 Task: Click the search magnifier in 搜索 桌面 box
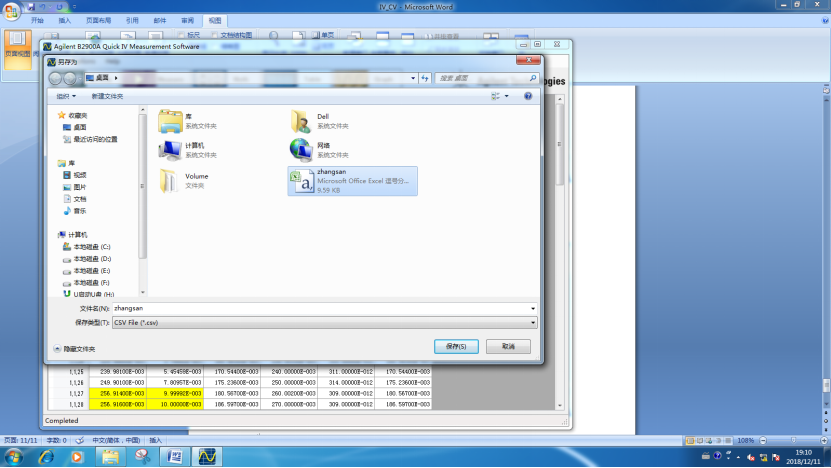[x=533, y=78]
